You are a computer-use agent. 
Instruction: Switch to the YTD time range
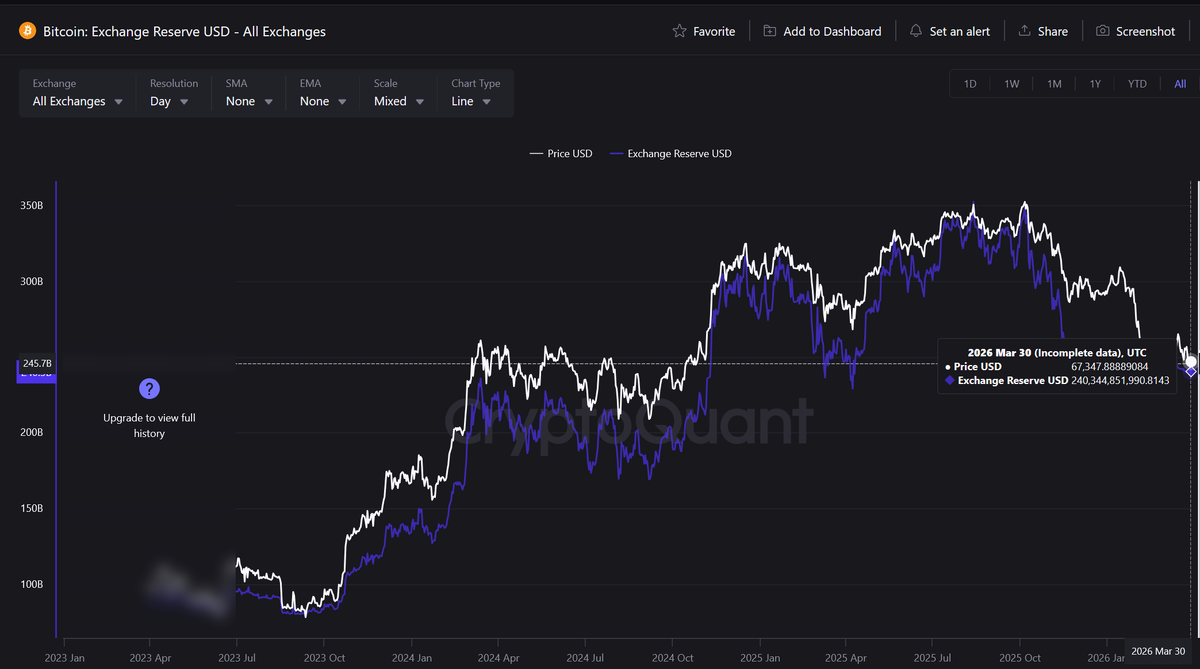(x=1137, y=84)
